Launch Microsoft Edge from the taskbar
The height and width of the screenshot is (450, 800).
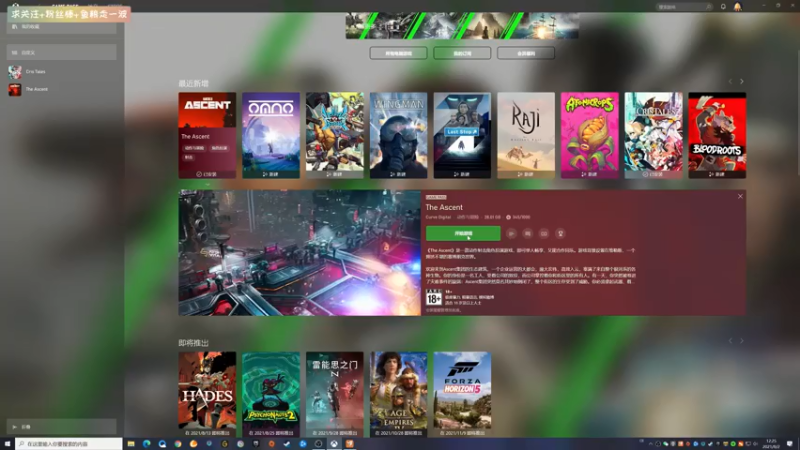(x=146, y=444)
